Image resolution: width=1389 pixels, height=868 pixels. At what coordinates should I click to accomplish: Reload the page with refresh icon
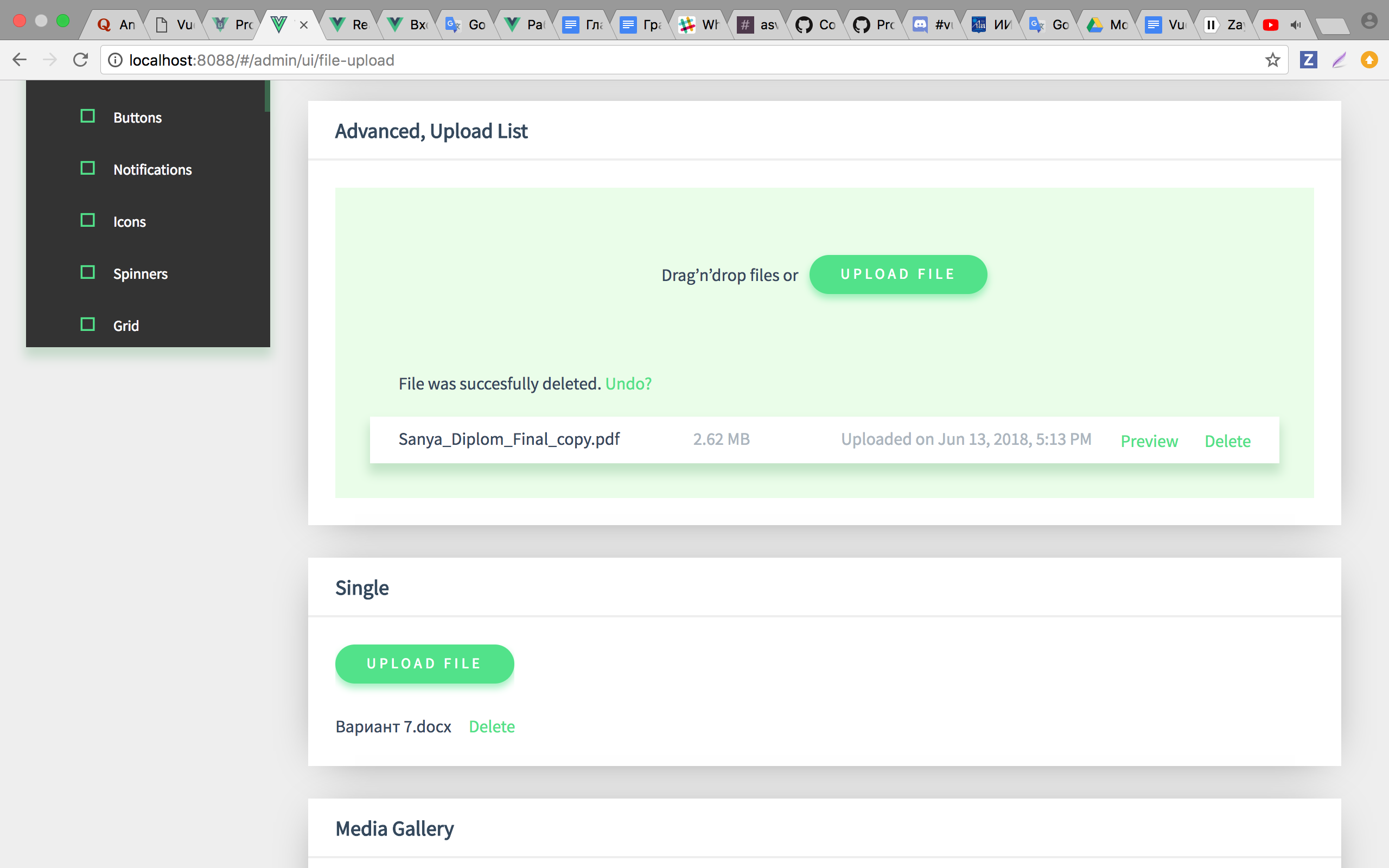click(81, 60)
